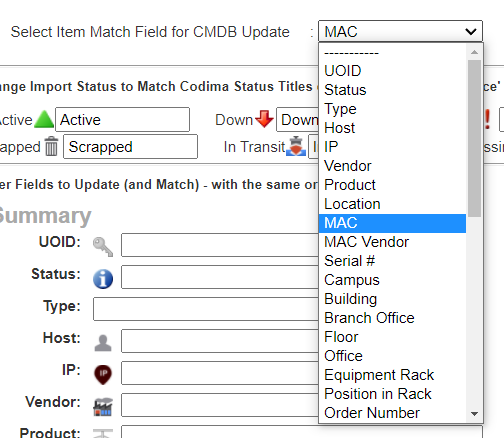Click the UOID key icon
The width and height of the screenshot is (504, 438).
coord(103,247)
